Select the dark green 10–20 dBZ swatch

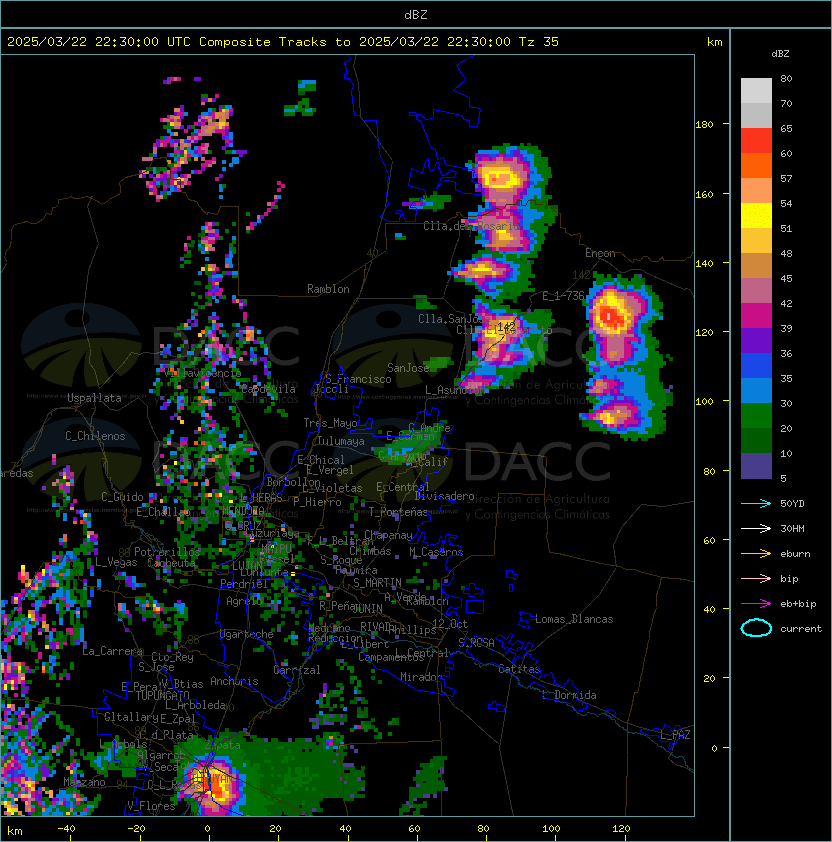pos(756,440)
